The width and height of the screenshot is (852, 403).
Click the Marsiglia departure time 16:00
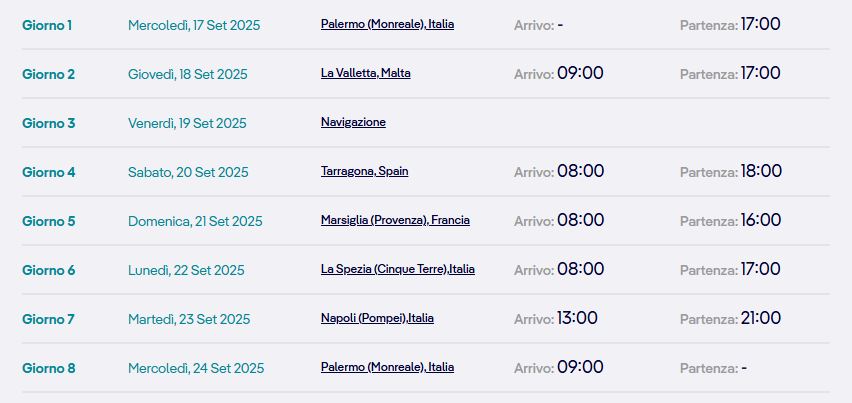click(761, 220)
